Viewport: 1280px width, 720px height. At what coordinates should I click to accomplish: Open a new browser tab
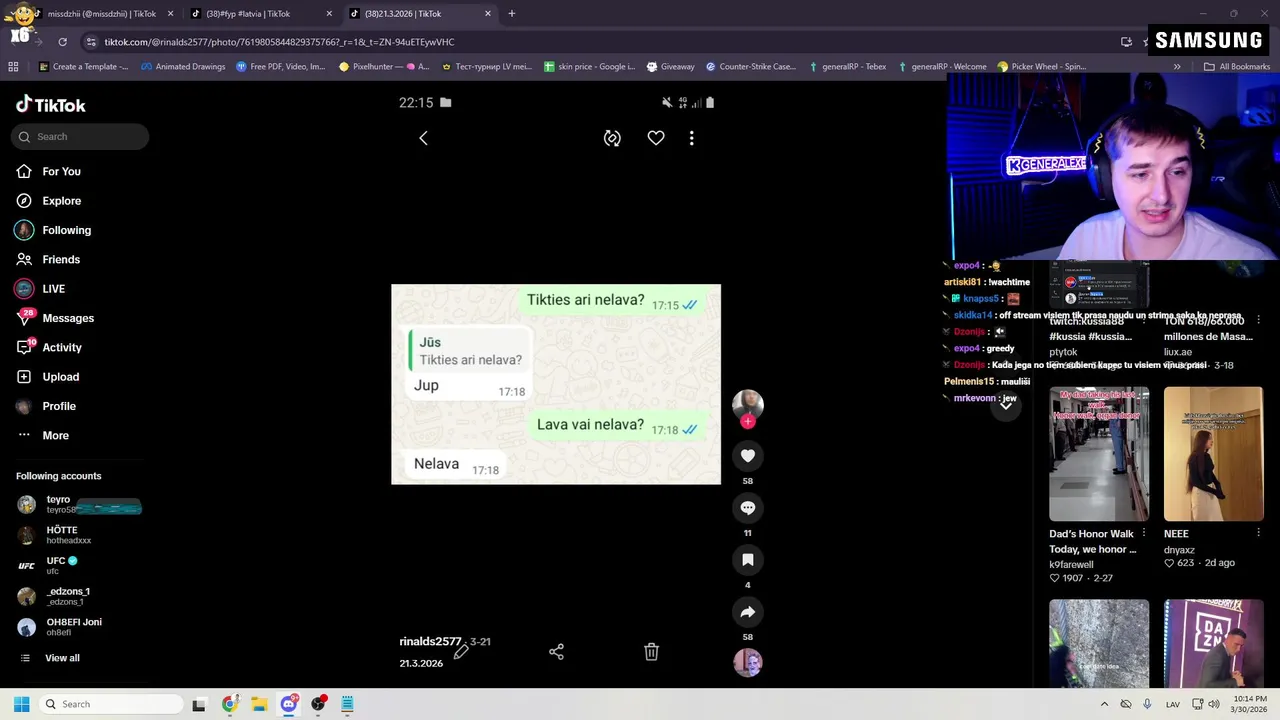[x=512, y=14]
